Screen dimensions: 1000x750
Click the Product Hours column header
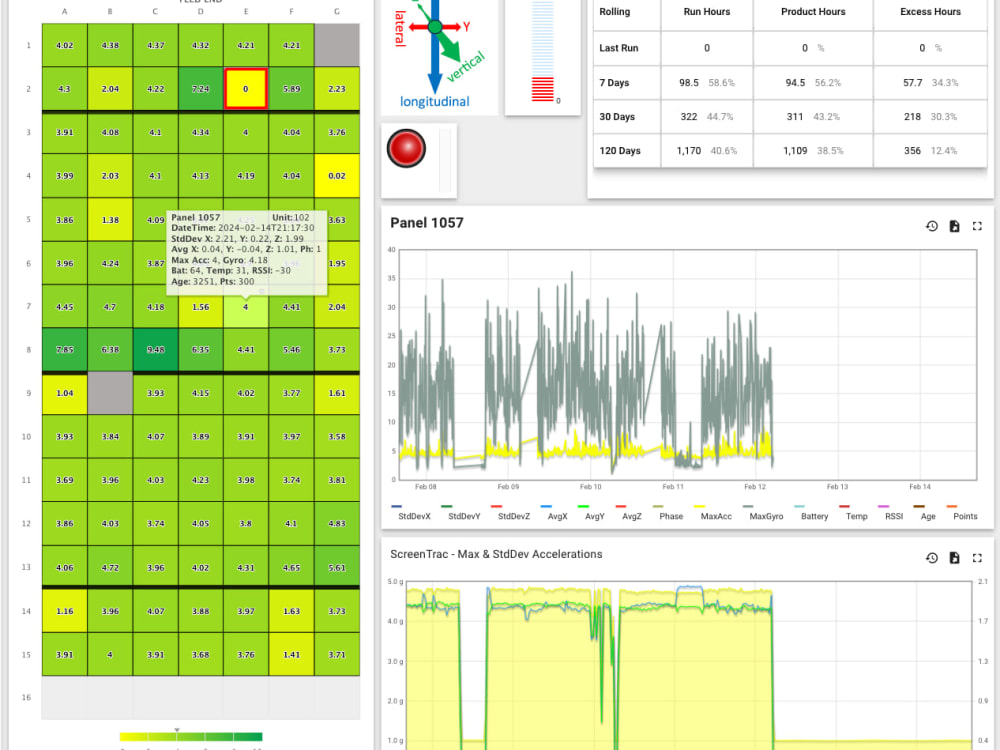[x=813, y=11]
